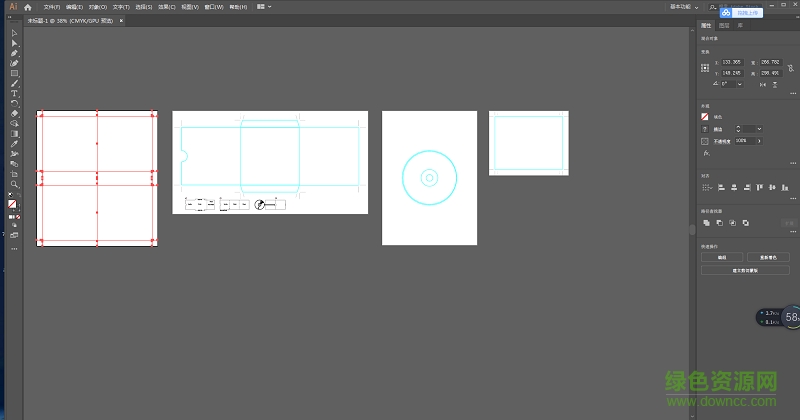
Task: Click the reference point grid selector
Action: pos(705,68)
